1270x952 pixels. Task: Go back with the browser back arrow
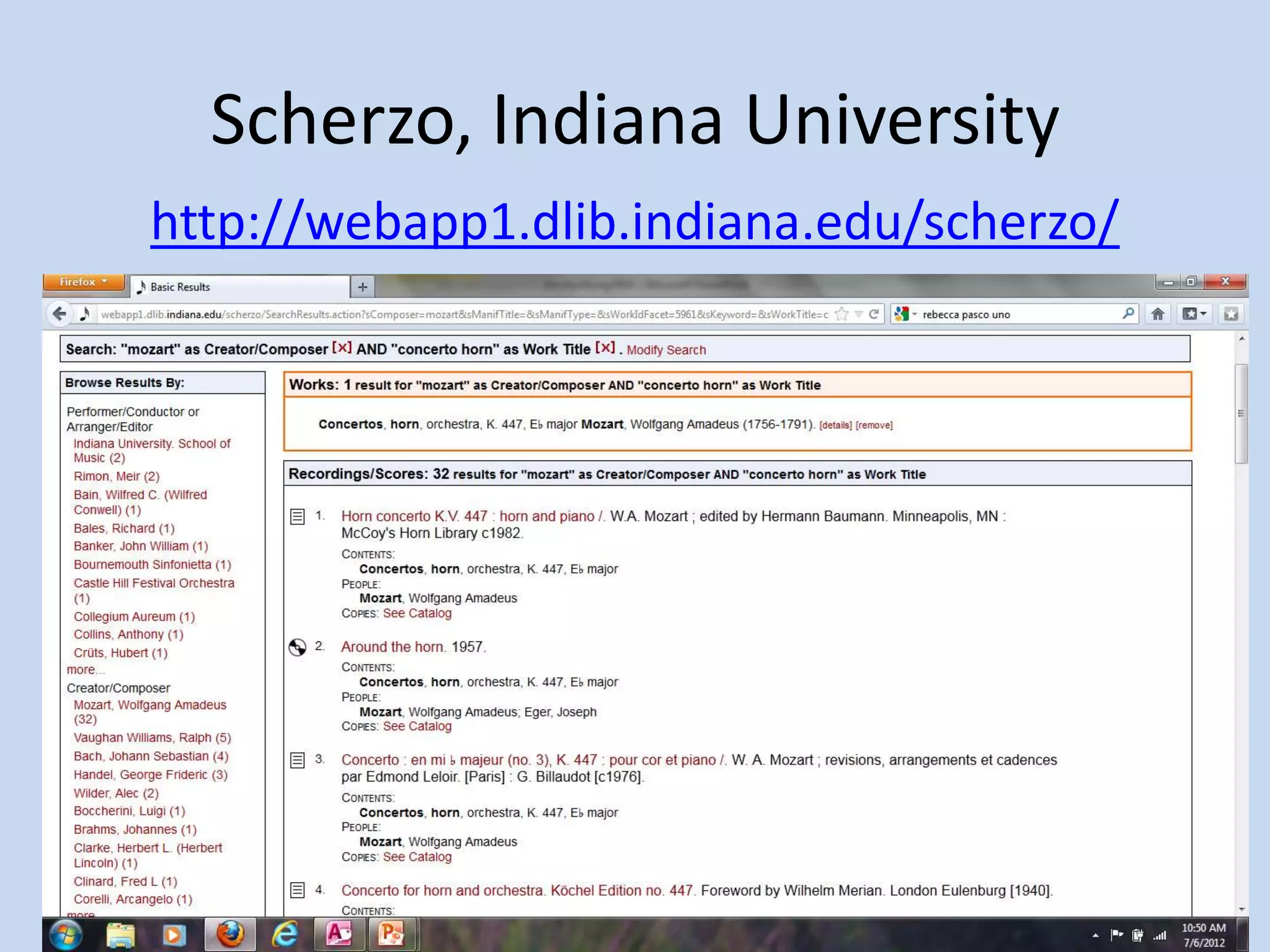[x=60, y=314]
